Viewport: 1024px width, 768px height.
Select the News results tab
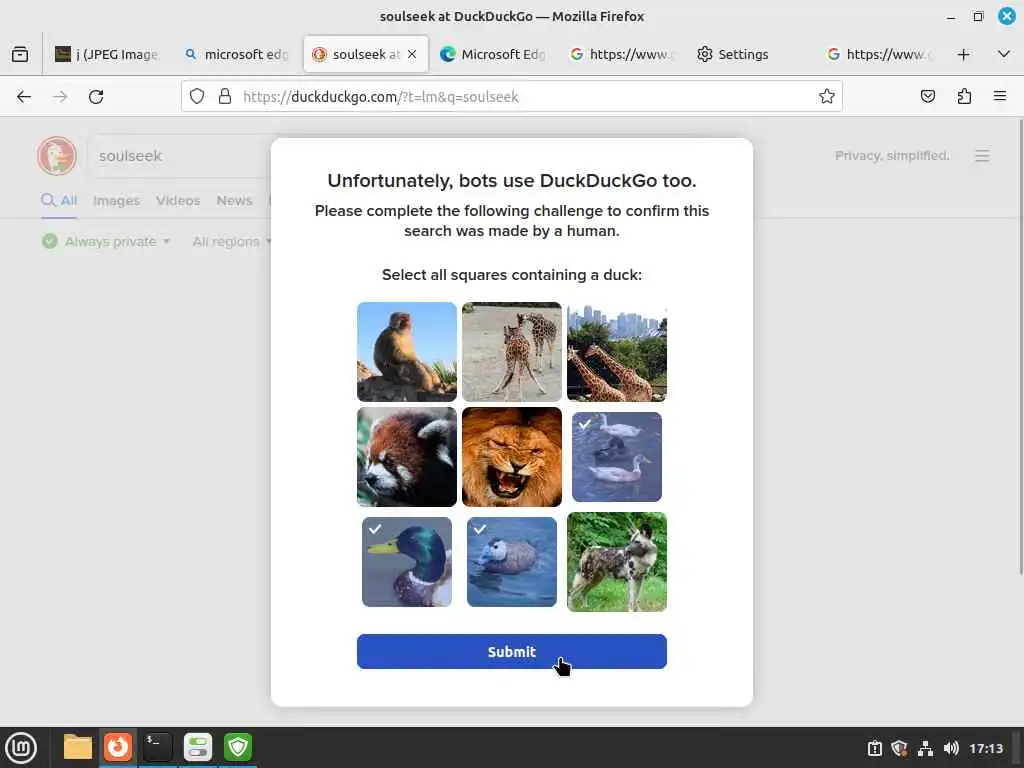coord(234,200)
